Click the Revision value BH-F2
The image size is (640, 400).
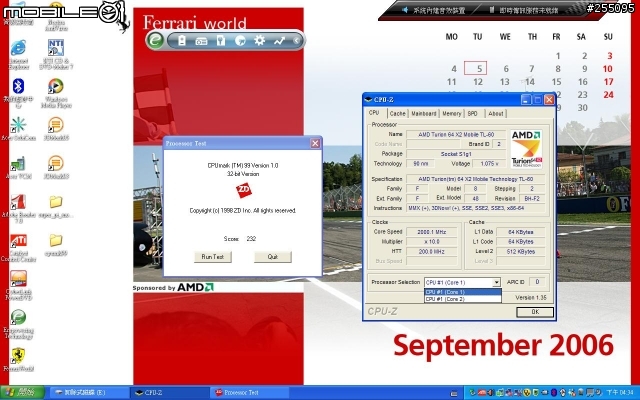click(x=532, y=199)
